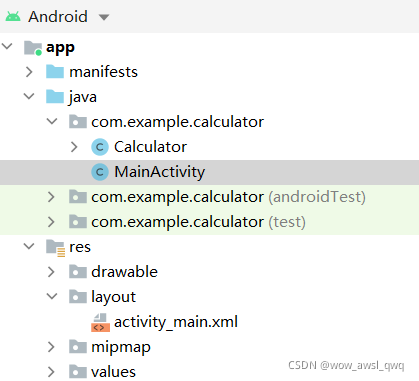Click the app module folder icon
Image resolution: width=419 pixels, height=381 pixels.
pyautogui.click(x=33, y=48)
